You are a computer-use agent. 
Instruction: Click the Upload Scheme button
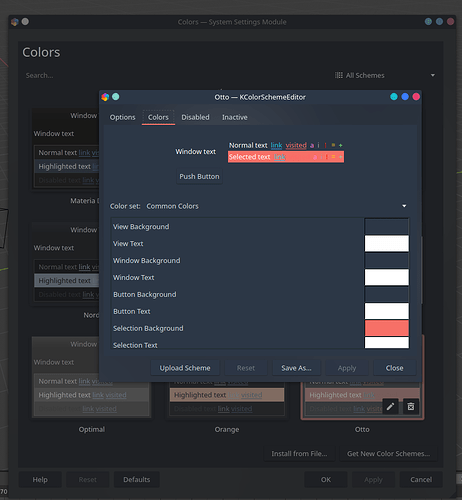185,368
